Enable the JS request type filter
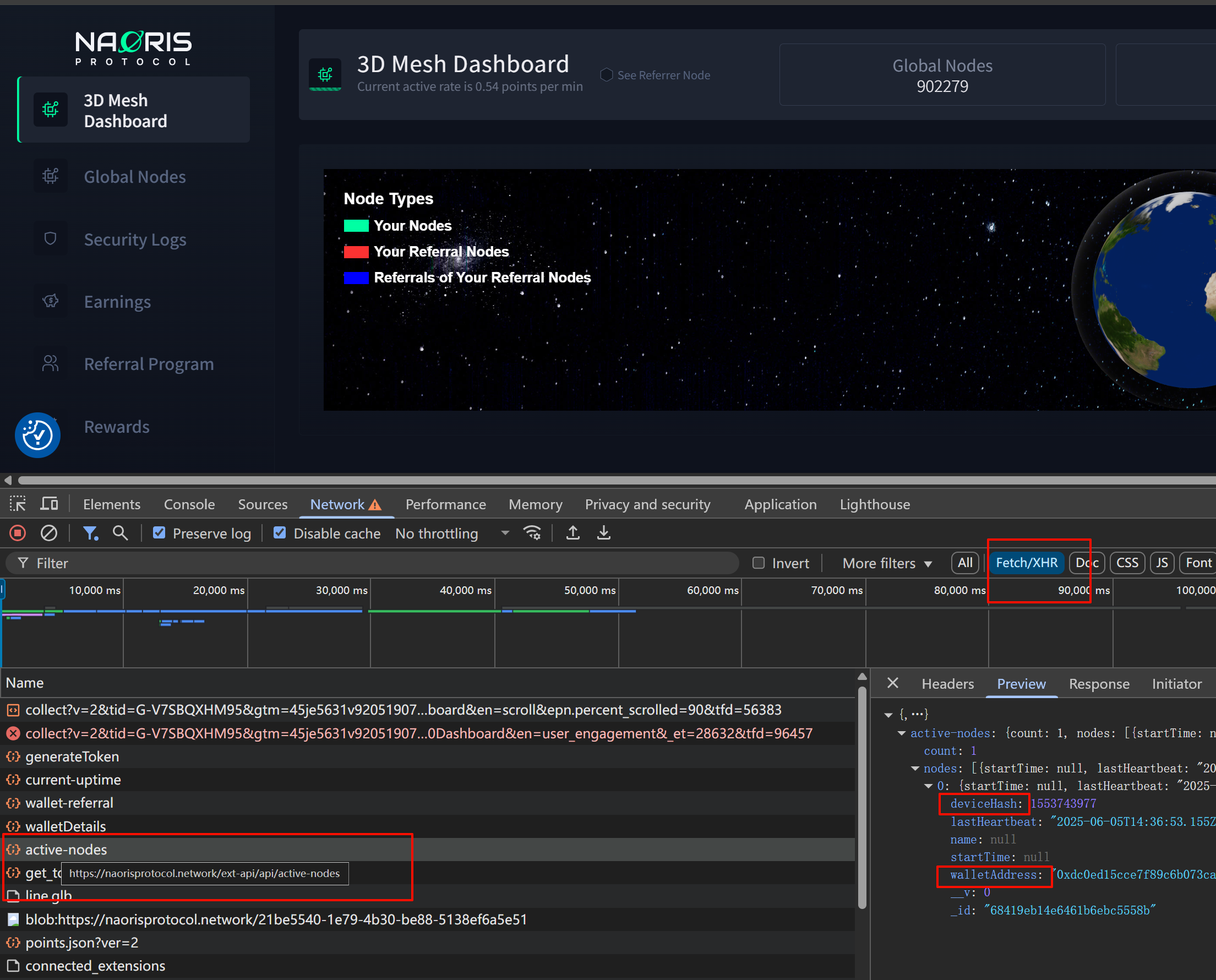 [1162, 563]
